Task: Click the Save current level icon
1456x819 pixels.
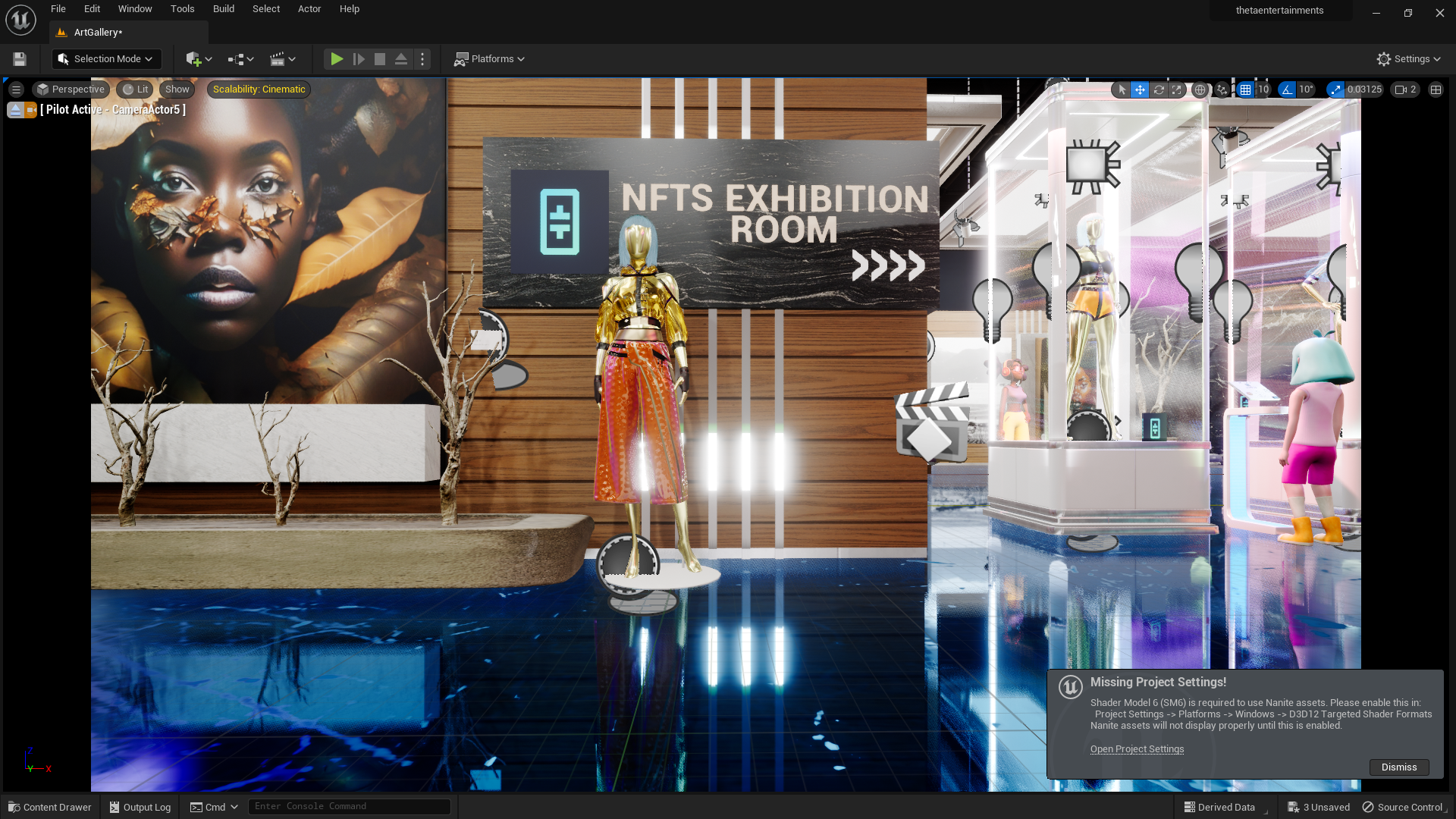Action: [x=20, y=59]
